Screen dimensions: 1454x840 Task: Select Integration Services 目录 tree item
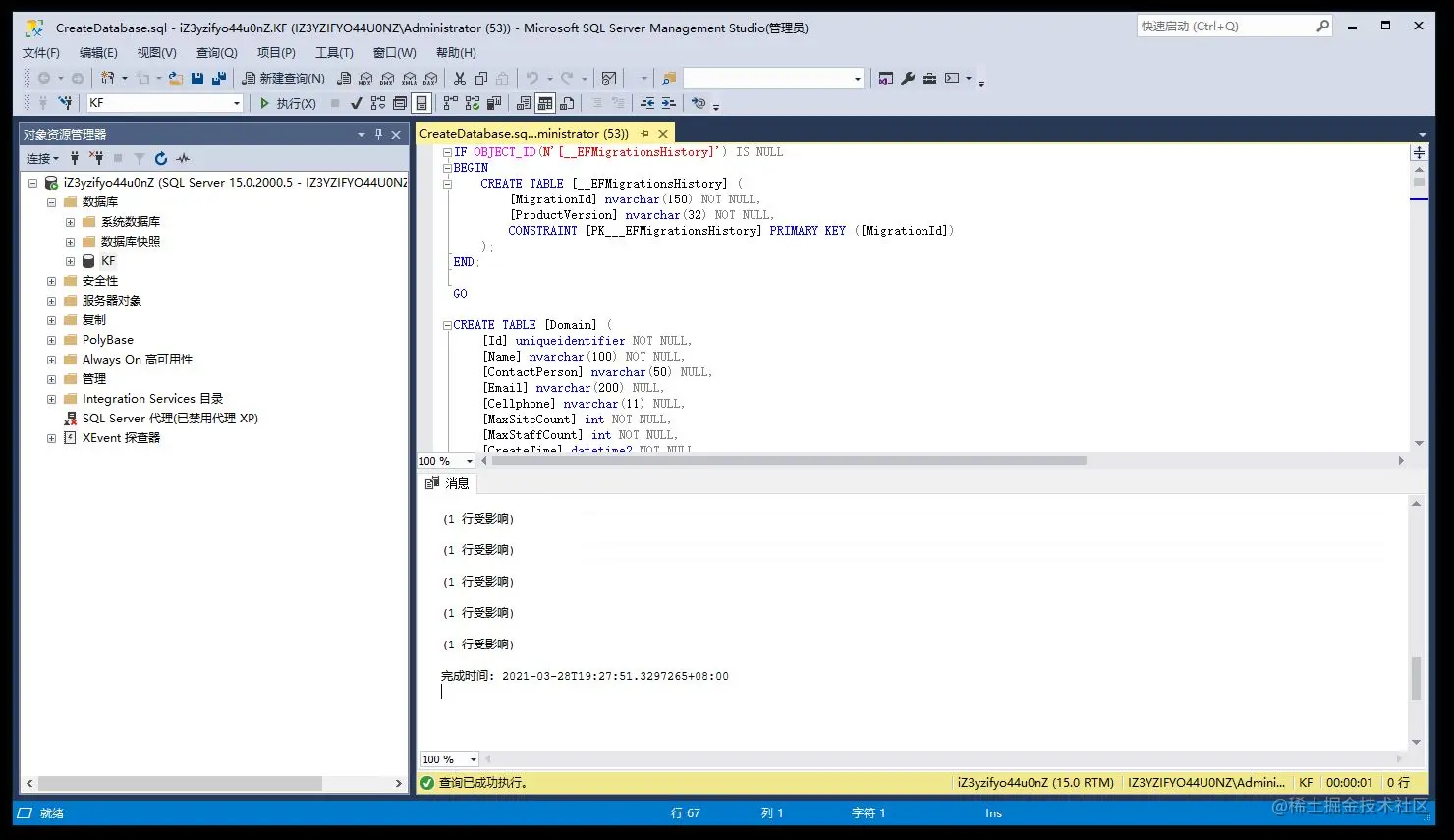click(152, 399)
